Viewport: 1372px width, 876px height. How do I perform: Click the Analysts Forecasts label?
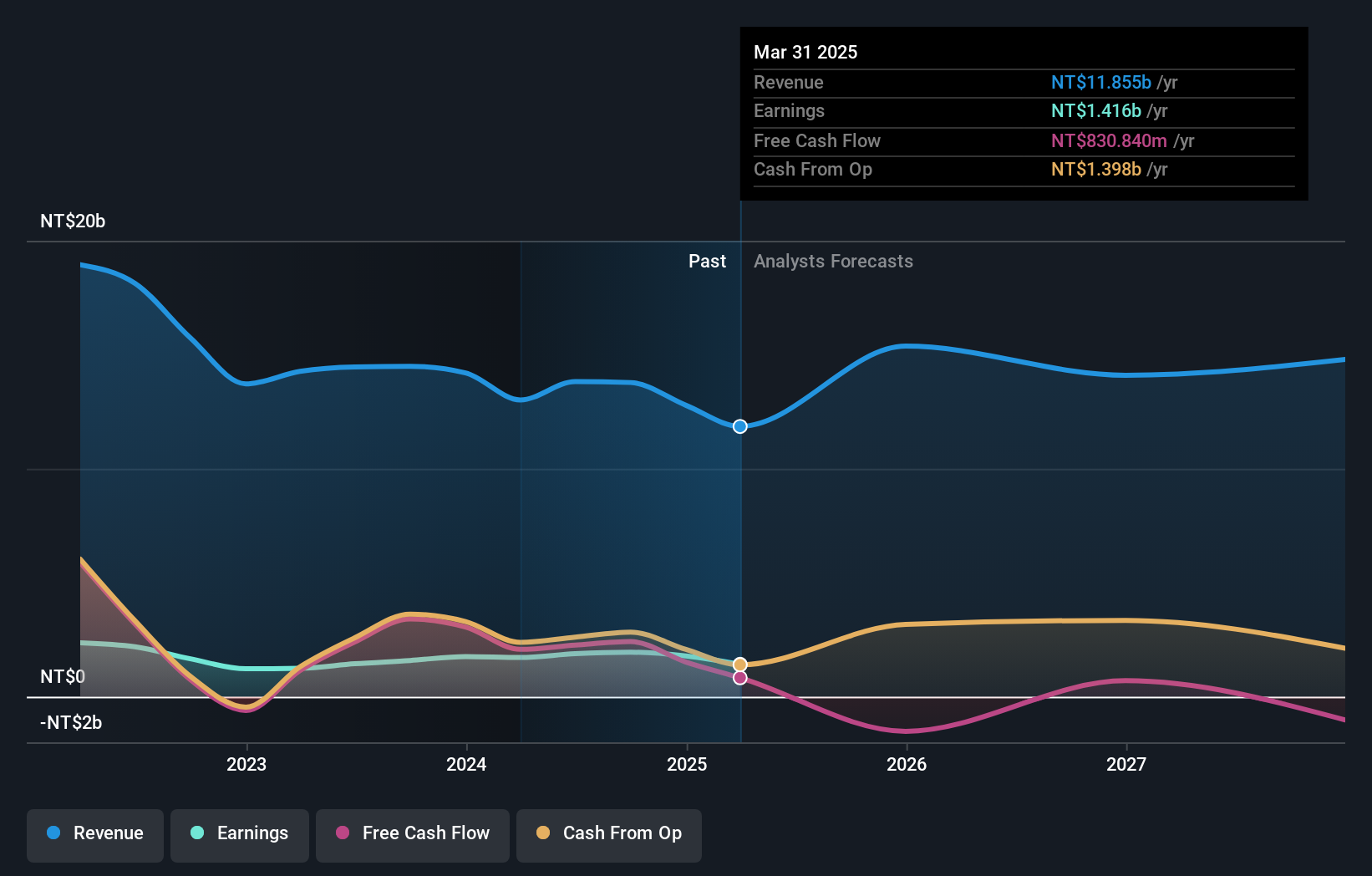point(833,262)
